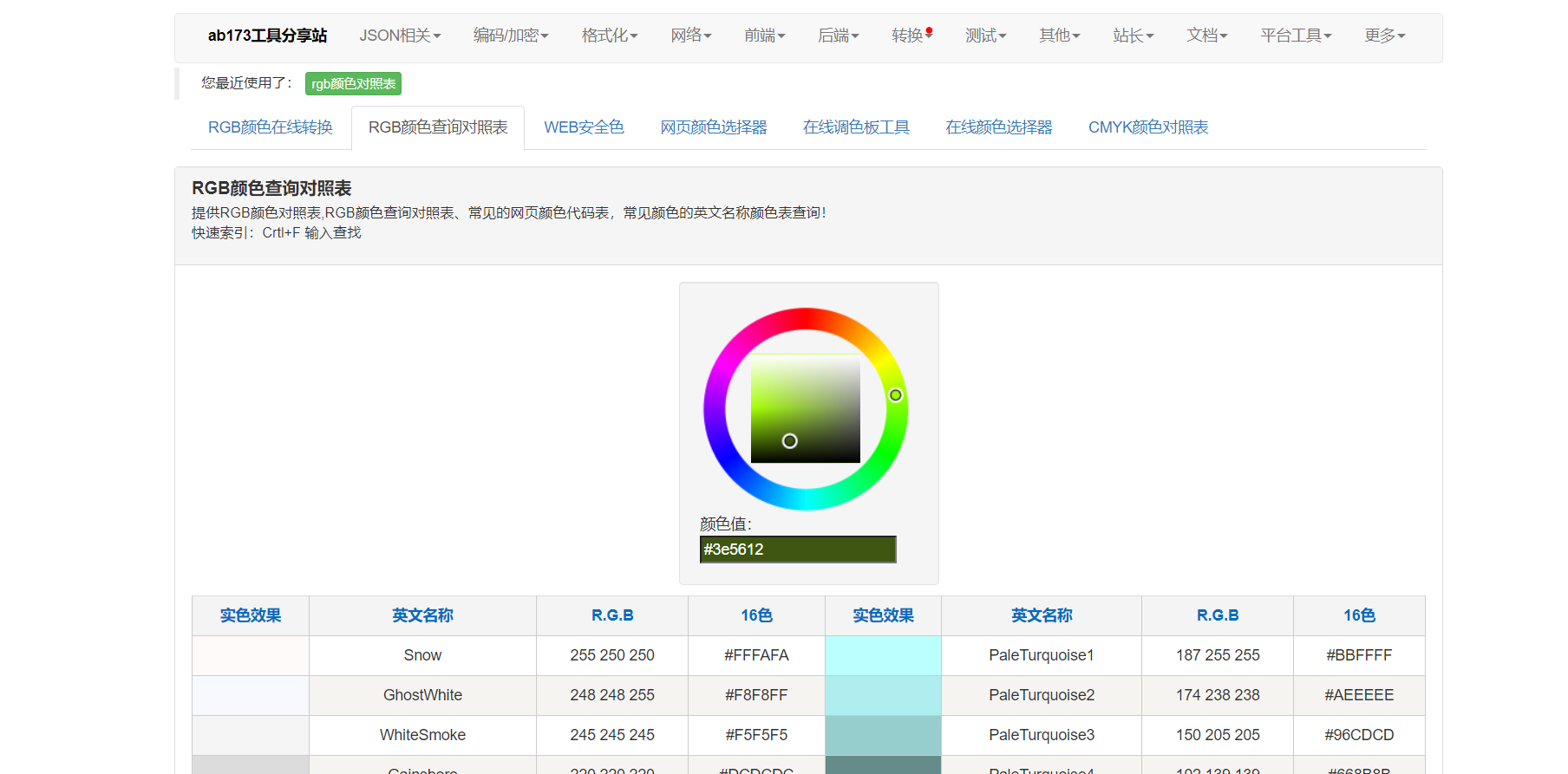Click the #F8F8FF hex code cell

click(x=756, y=695)
